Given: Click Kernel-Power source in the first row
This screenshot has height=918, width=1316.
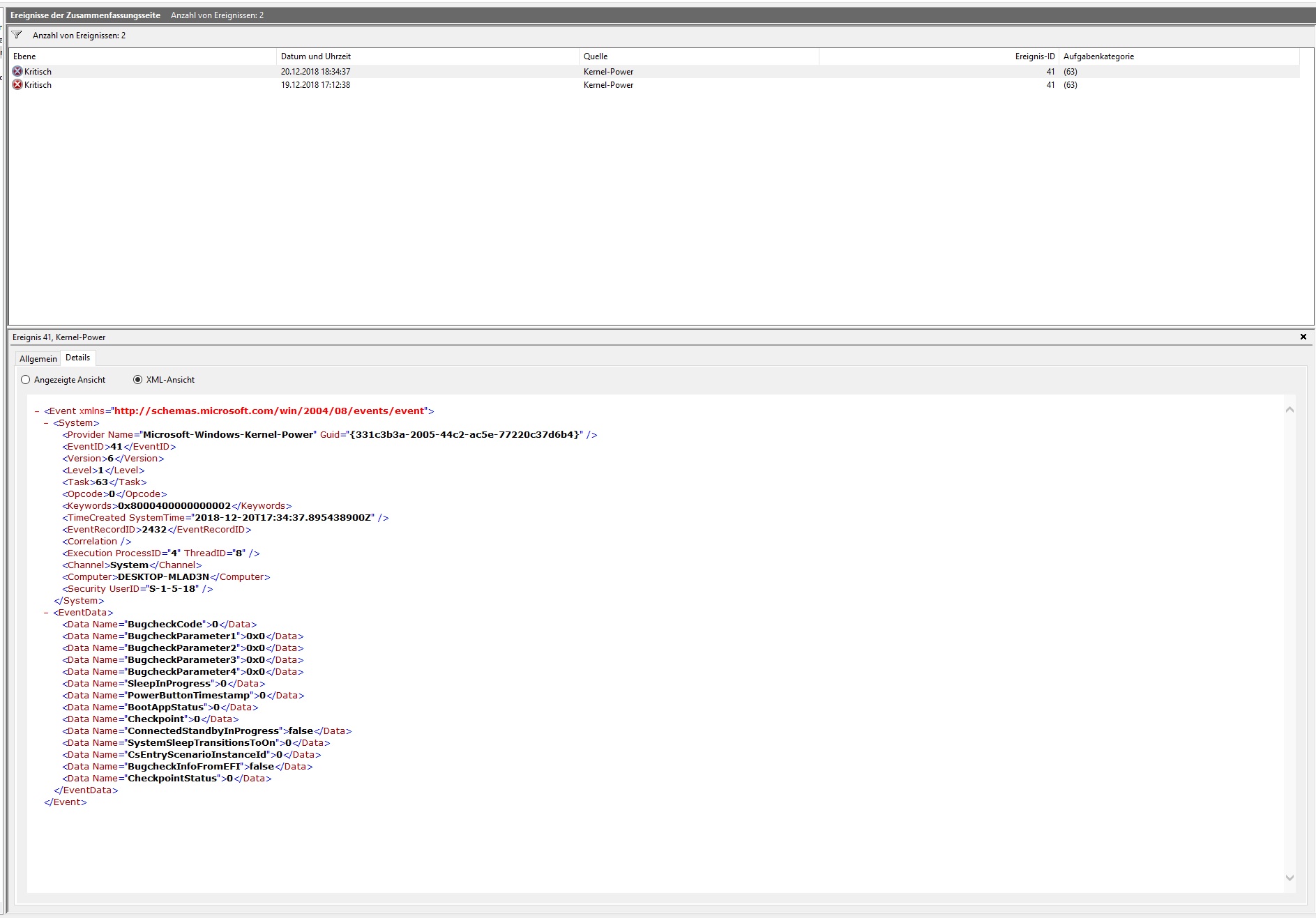Looking at the screenshot, I should click(608, 71).
